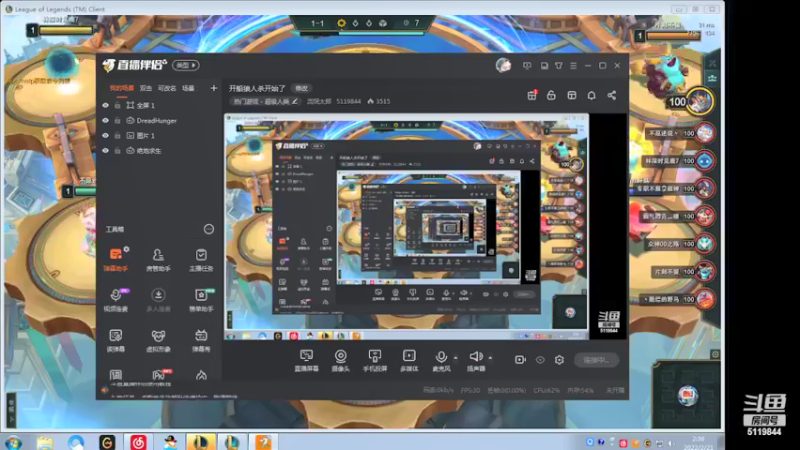Click the 修改 edit title button

302,88
